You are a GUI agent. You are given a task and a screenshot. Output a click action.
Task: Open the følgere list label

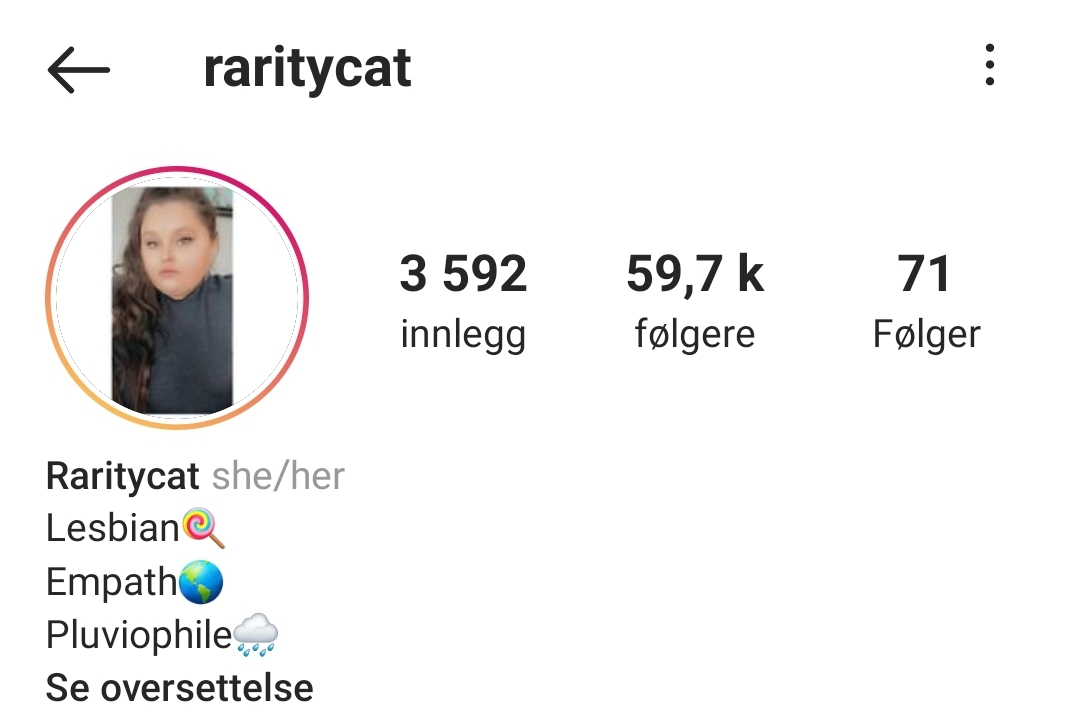click(x=695, y=335)
